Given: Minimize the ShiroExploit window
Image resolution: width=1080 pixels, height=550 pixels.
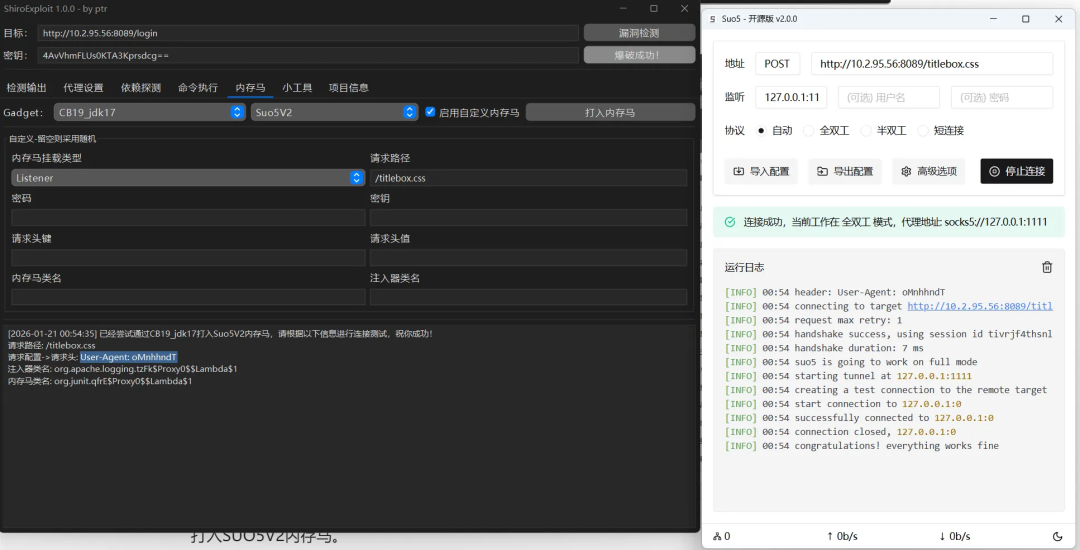Looking at the screenshot, I should [623, 9].
